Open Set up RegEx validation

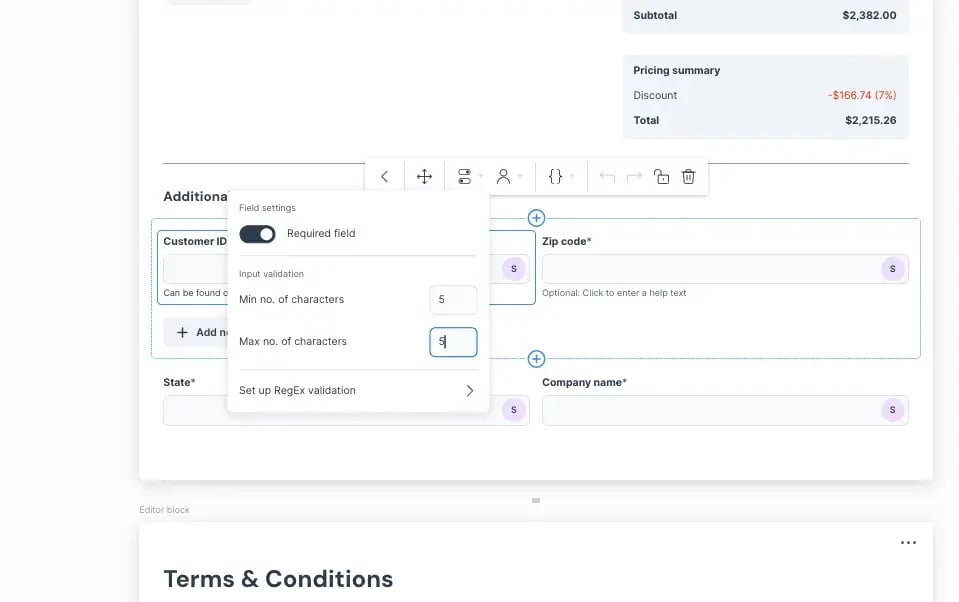pos(358,390)
